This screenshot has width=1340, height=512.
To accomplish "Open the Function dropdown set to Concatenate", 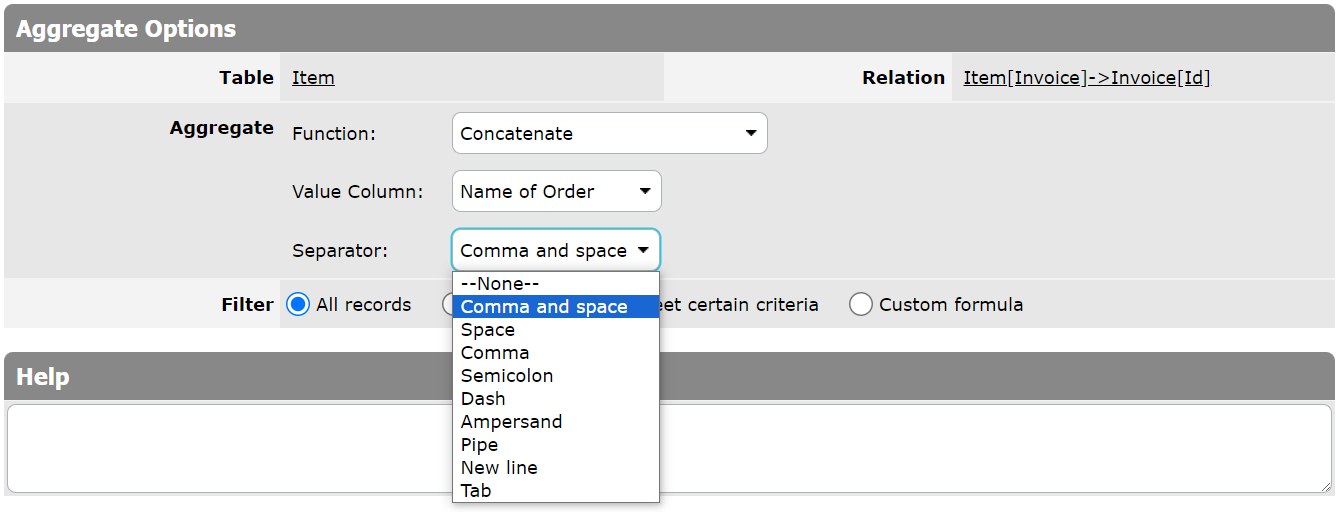I will pos(610,133).
